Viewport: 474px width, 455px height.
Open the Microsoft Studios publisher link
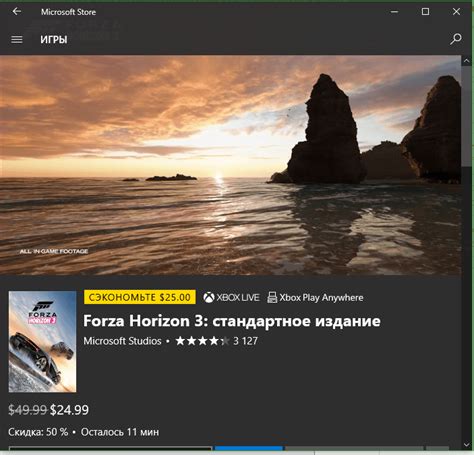122,341
